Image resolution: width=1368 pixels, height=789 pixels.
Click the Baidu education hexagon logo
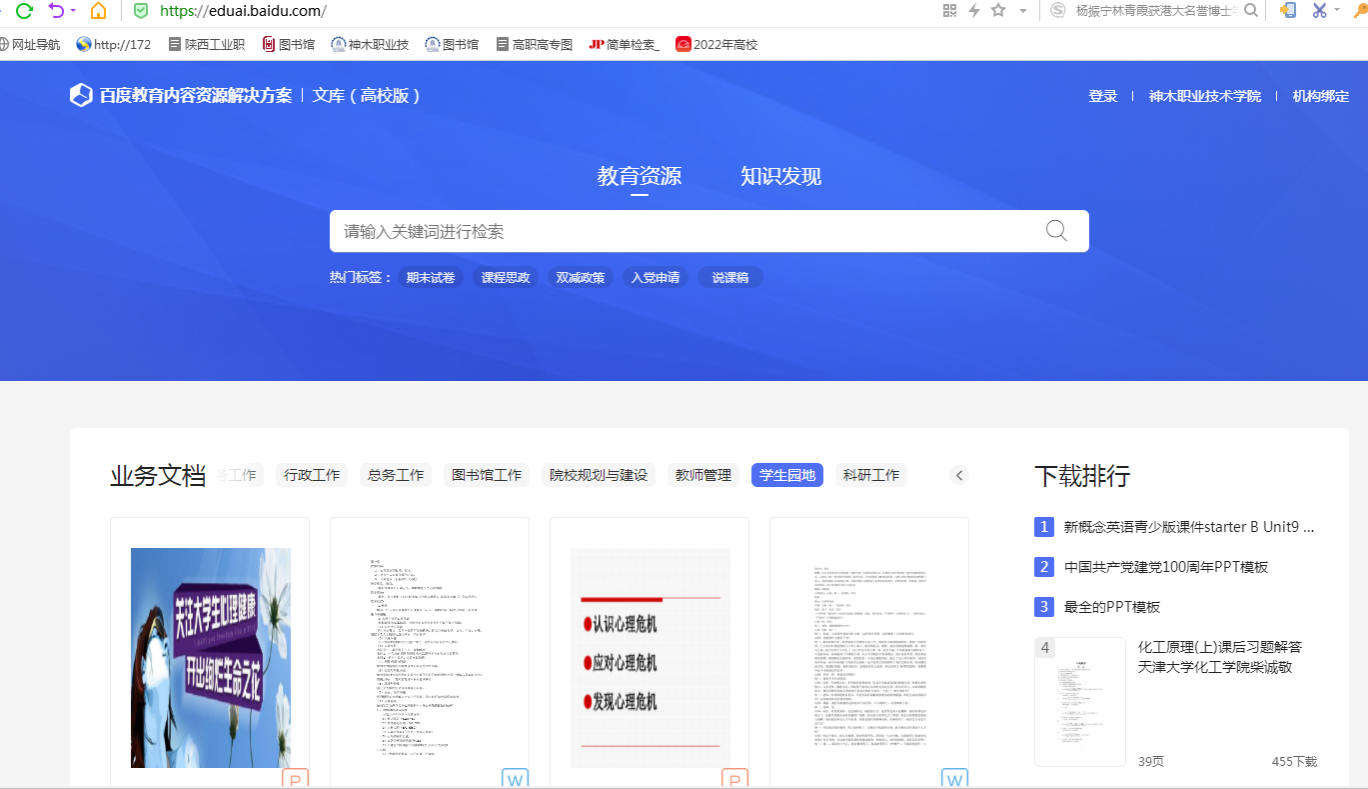[81, 96]
